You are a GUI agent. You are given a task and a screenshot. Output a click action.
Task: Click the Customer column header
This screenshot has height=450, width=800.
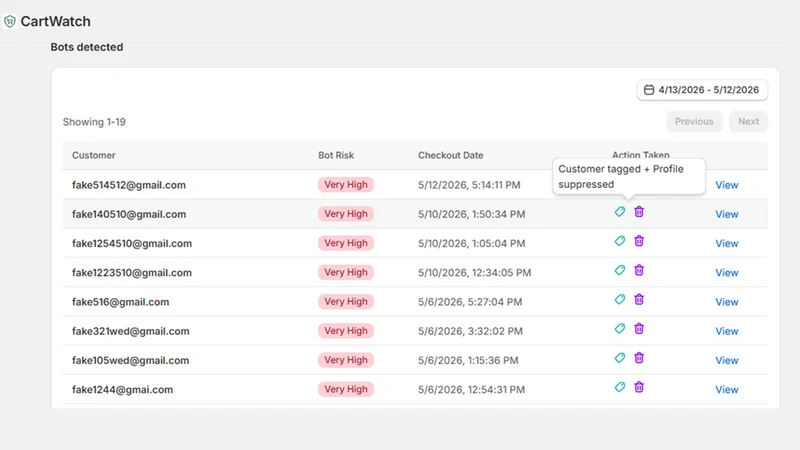pos(93,155)
